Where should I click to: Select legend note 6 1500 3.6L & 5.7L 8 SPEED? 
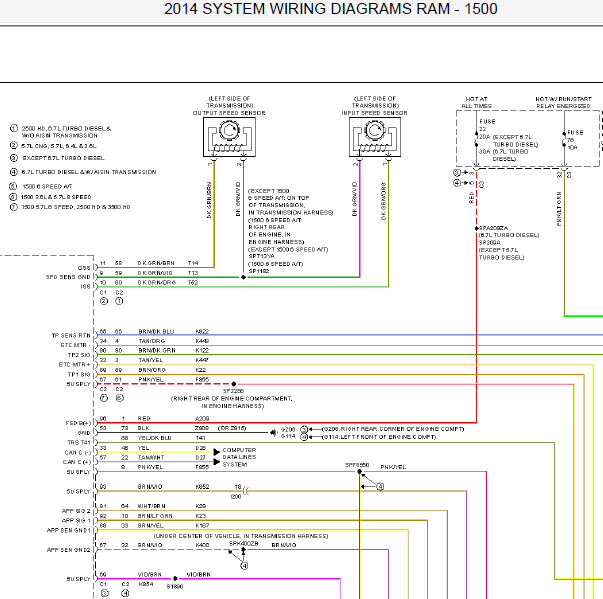50,197
